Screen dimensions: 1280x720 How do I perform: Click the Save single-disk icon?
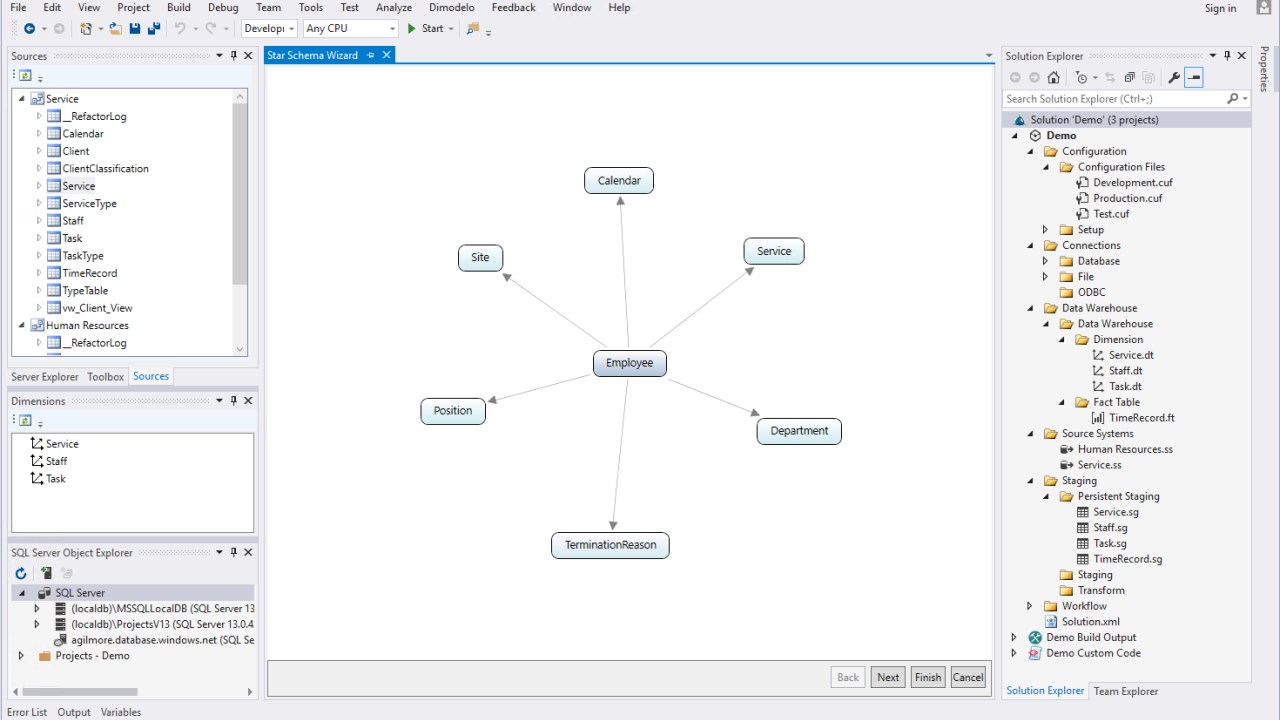pos(135,29)
